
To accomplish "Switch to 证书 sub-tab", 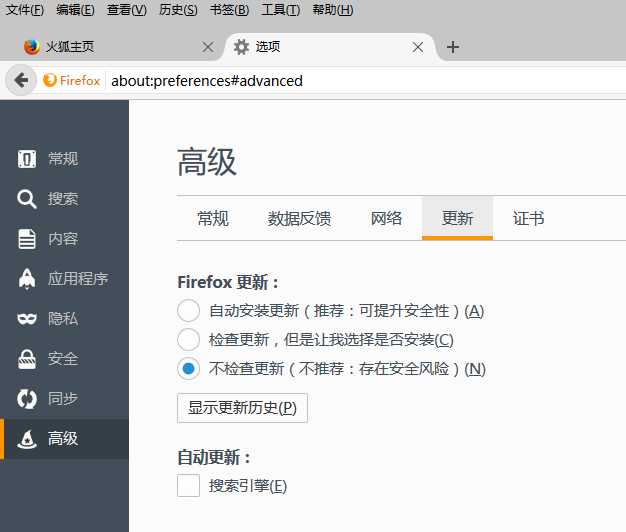I will click(528, 219).
